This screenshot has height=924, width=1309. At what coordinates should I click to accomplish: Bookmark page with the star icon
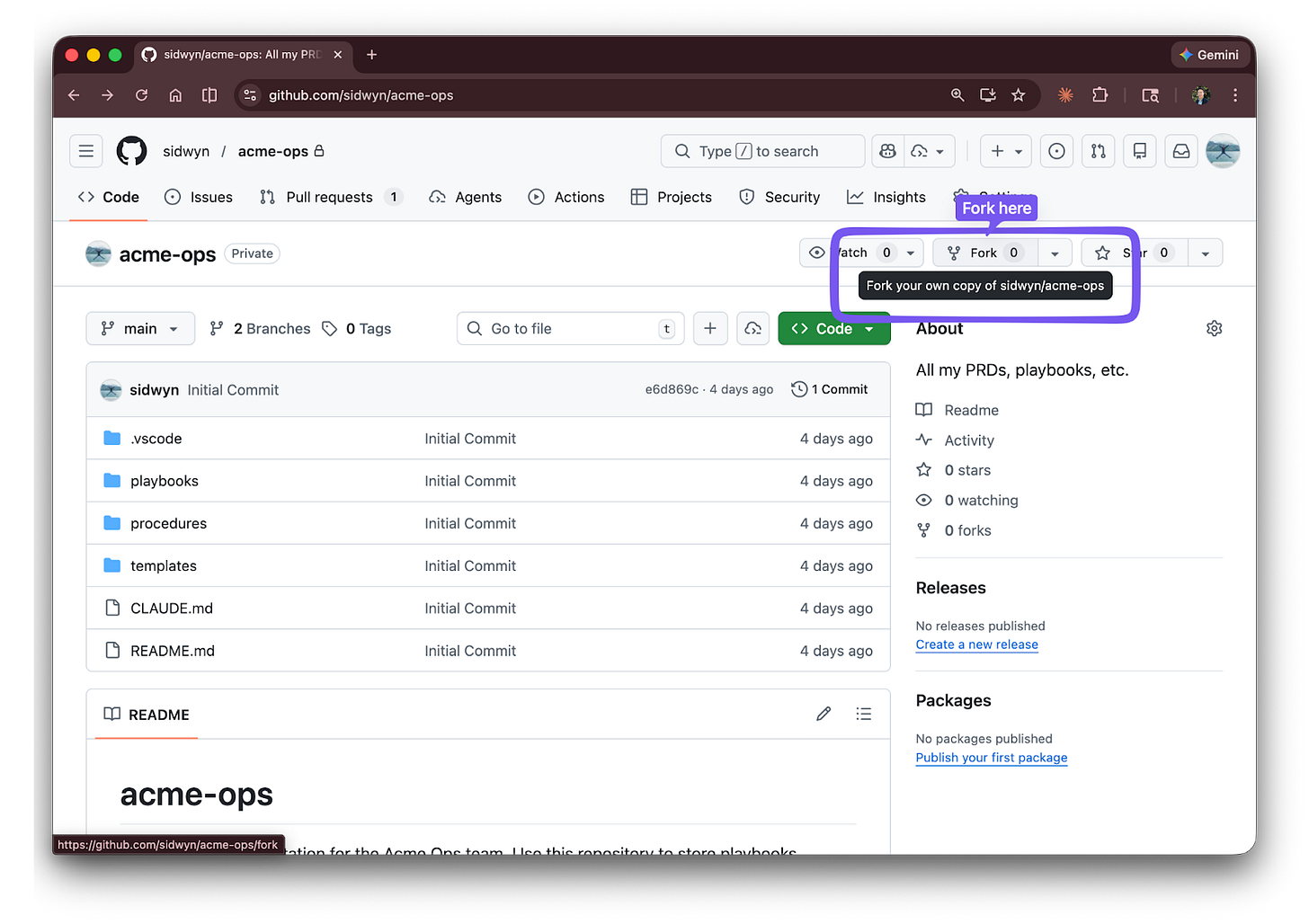pyautogui.click(x=1019, y=95)
